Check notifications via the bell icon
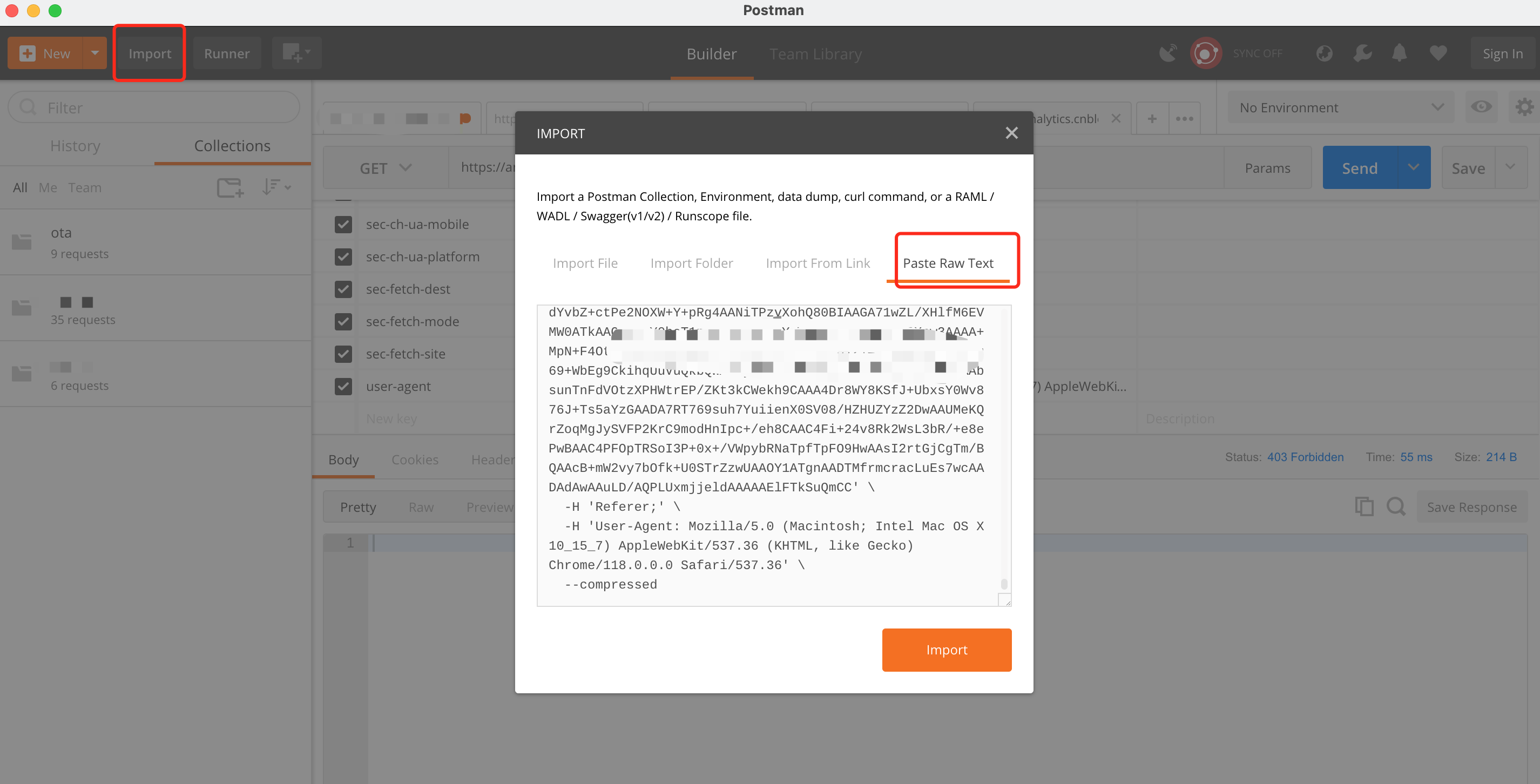1540x784 pixels. coord(1399,53)
